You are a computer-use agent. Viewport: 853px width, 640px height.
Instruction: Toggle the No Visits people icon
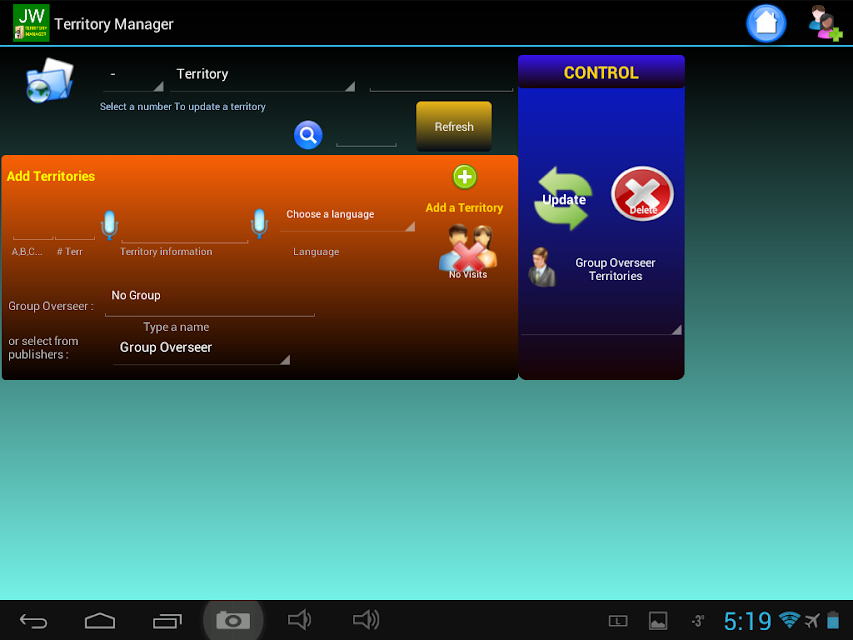[x=468, y=252]
